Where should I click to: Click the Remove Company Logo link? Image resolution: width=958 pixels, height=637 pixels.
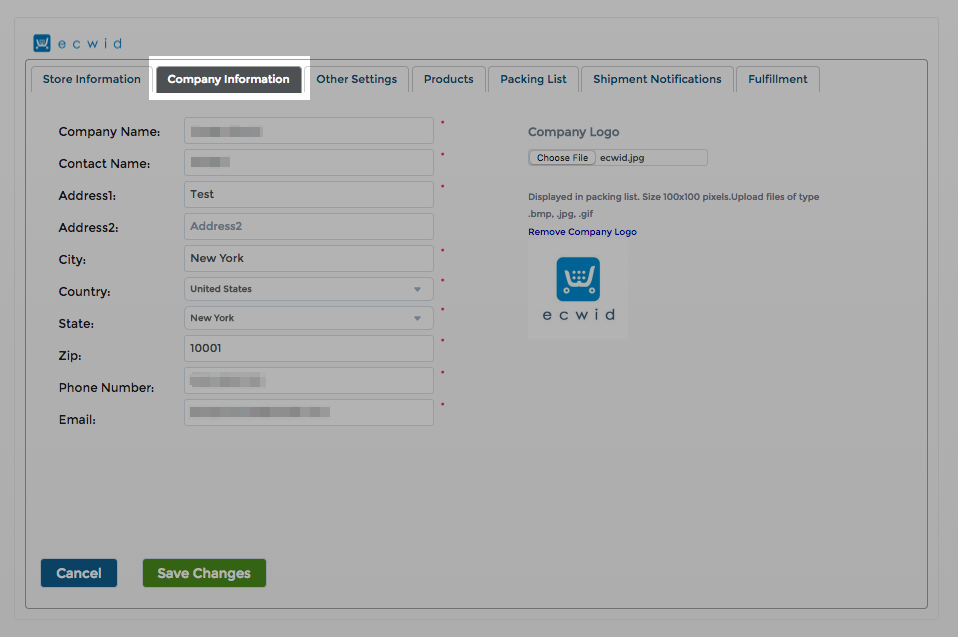click(582, 232)
